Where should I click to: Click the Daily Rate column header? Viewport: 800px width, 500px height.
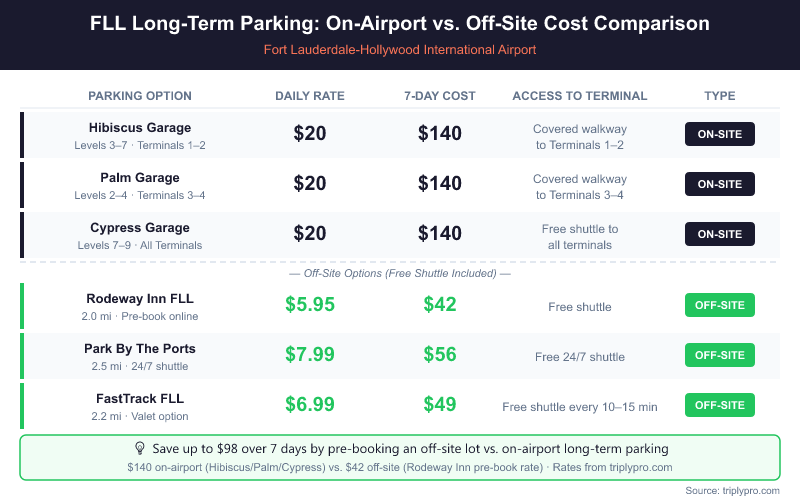pos(310,96)
